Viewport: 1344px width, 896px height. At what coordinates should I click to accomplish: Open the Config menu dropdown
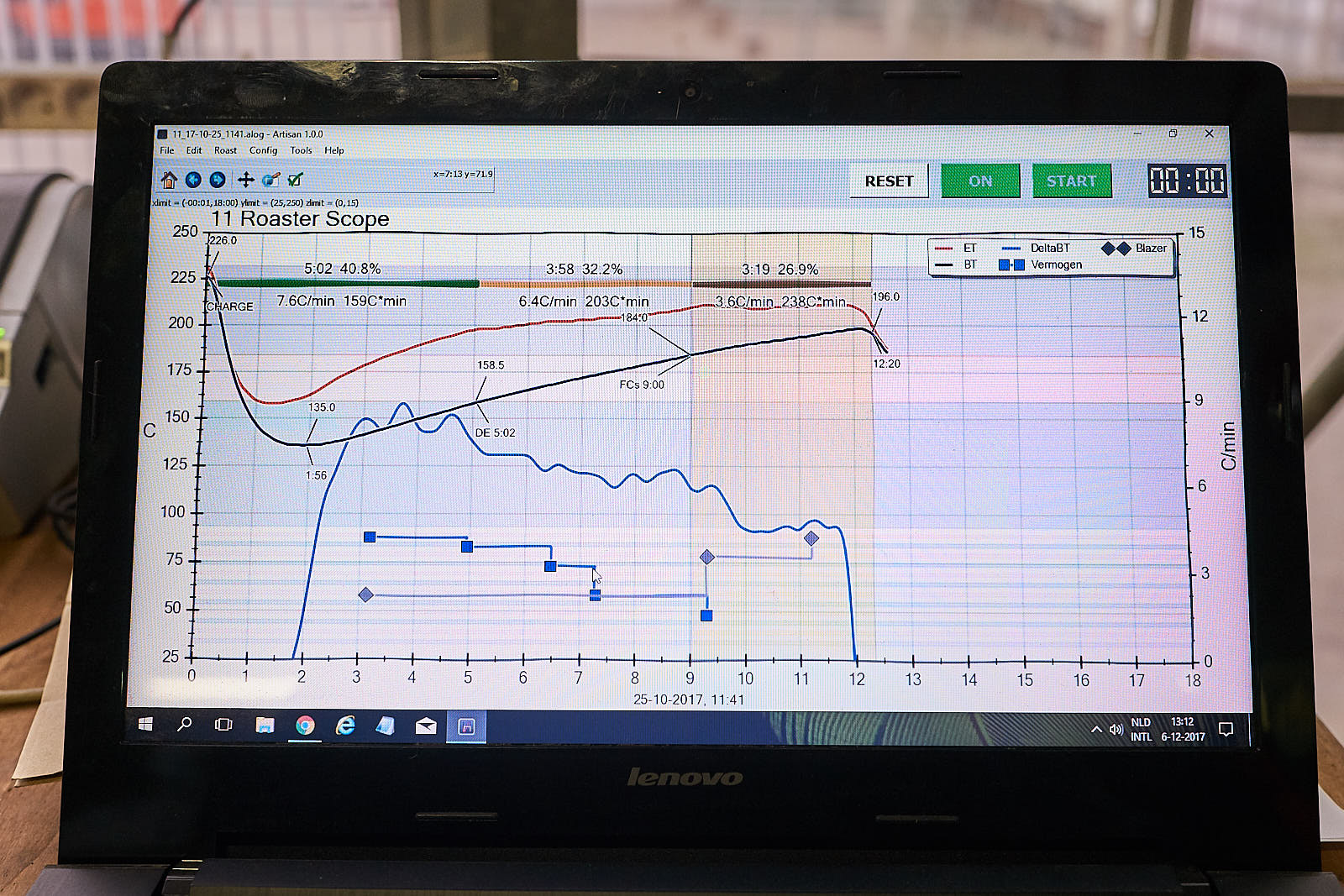tap(263, 150)
